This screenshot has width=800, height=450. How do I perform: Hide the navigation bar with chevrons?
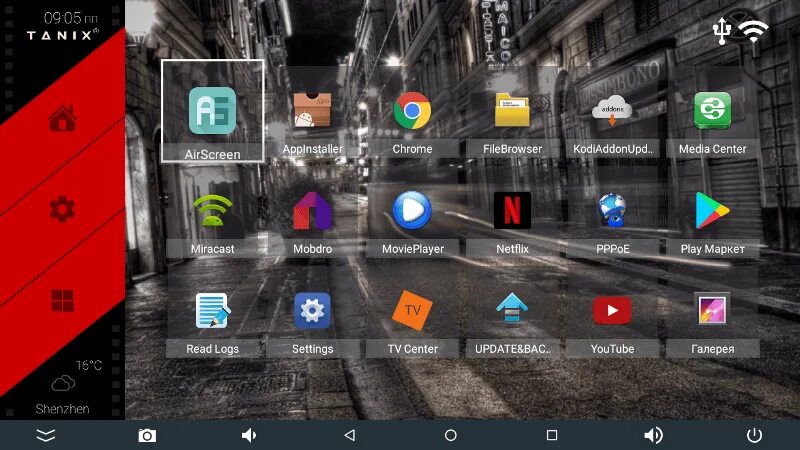point(45,435)
